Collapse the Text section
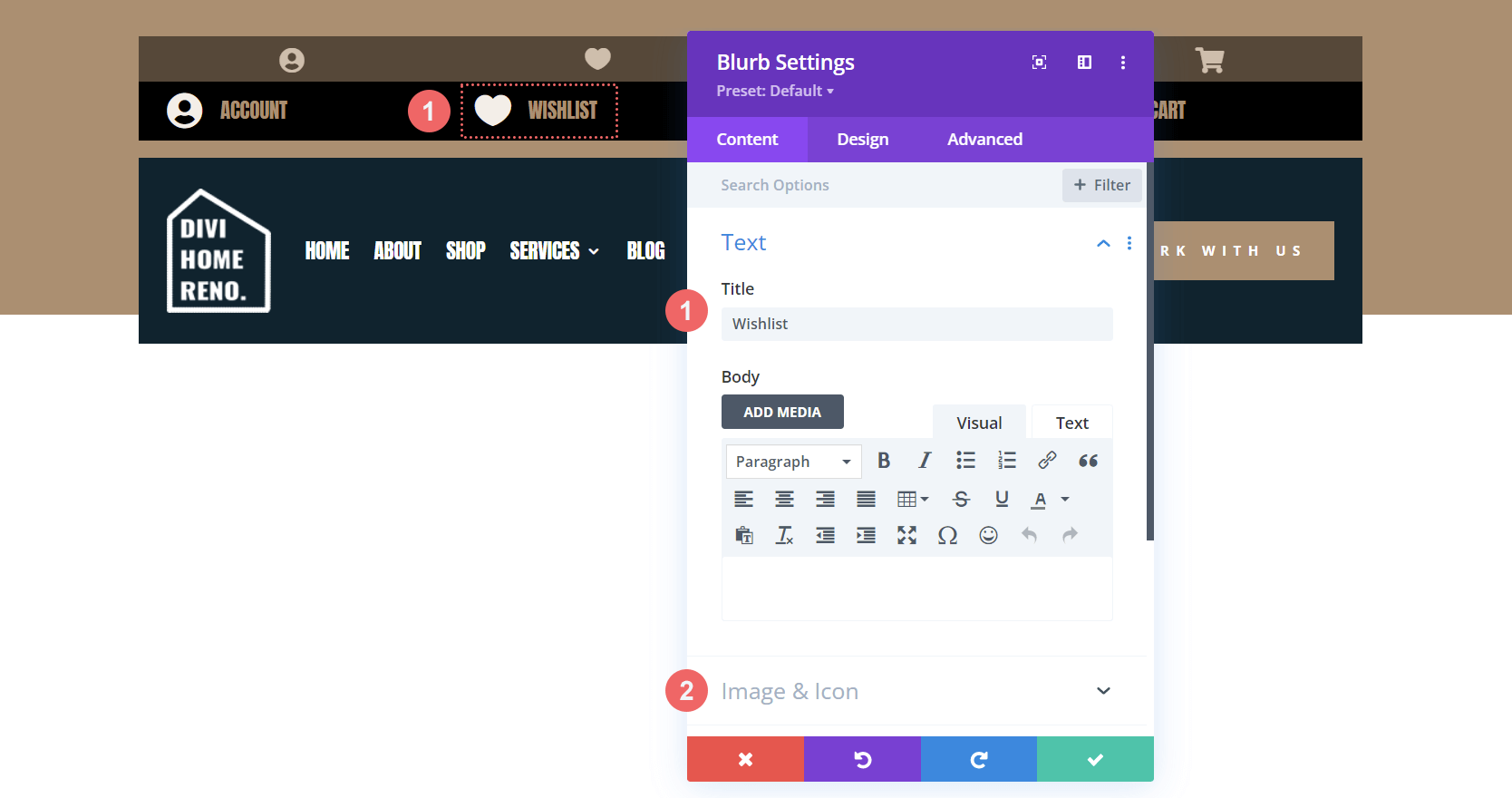Image resolution: width=1512 pixels, height=798 pixels. pyautogui.click(x=1103, y=243)
